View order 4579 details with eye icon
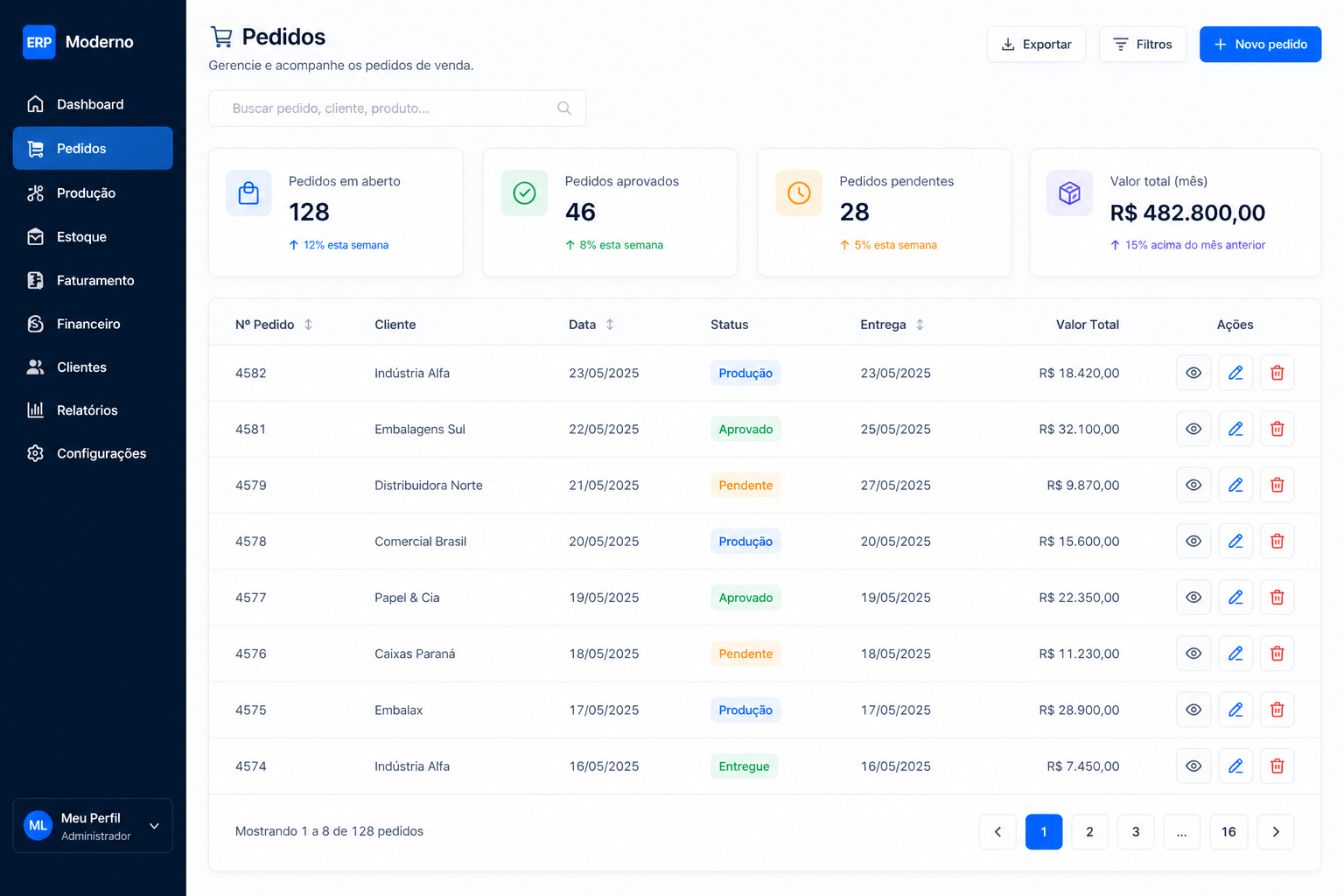Image resolution: width=1344 pixels, height=896 pixels. tap(1193, 486)
